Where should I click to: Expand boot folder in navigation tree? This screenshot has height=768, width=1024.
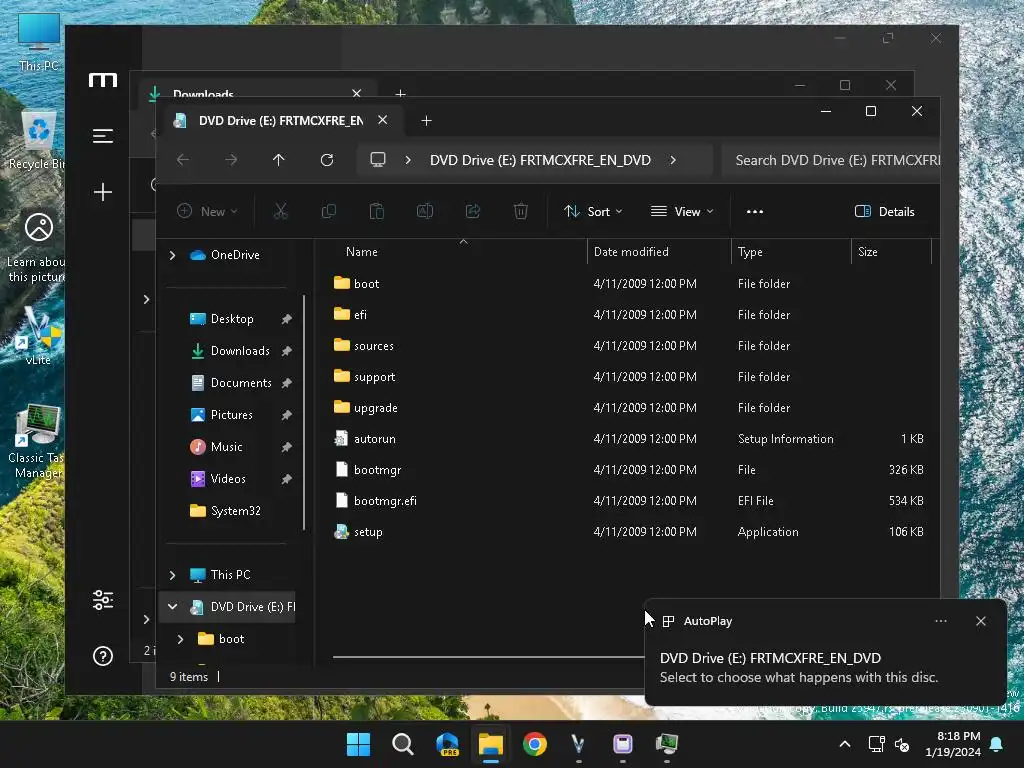180,639
